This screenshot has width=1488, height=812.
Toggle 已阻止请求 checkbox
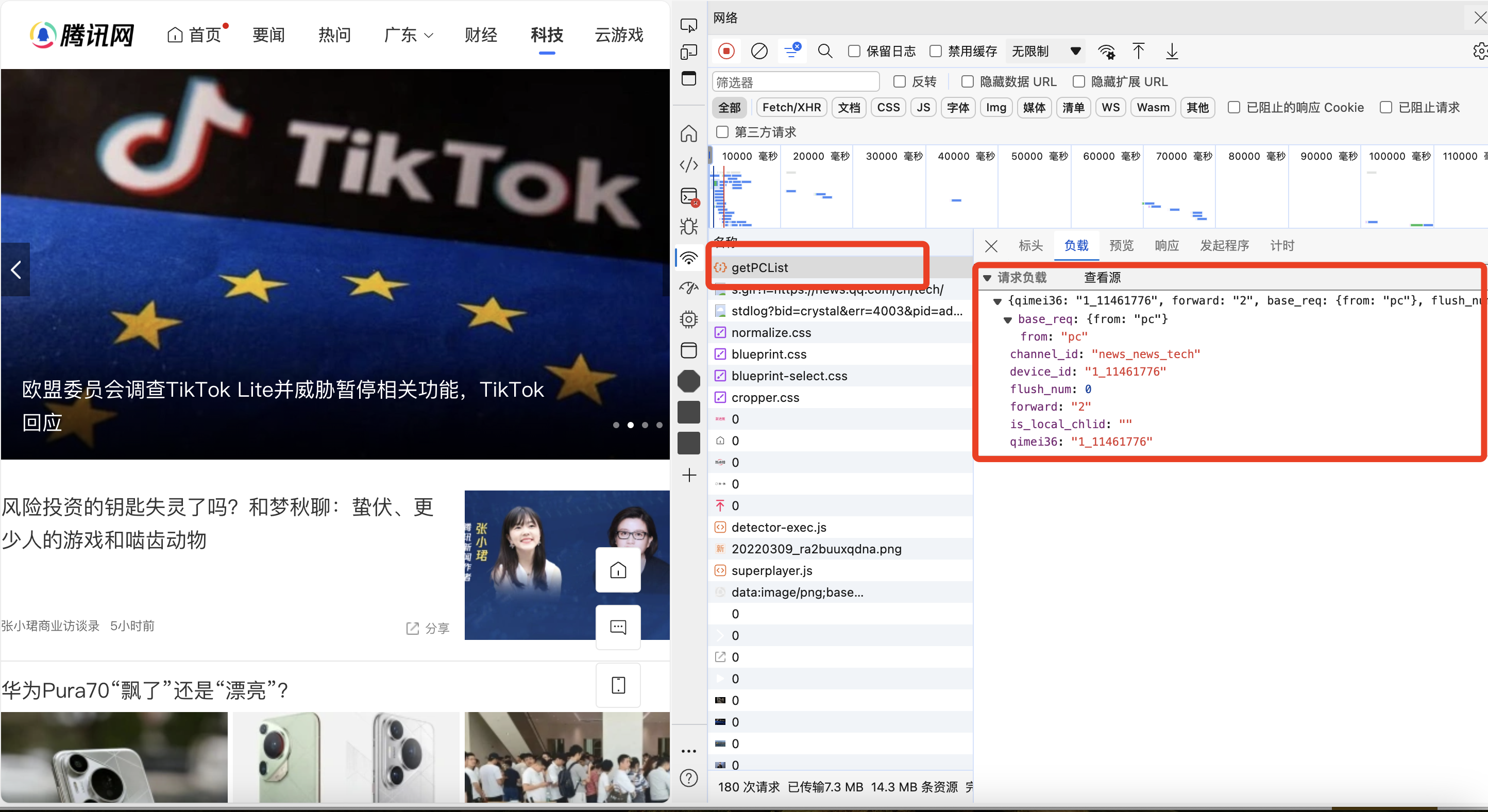pos(1385,107)
